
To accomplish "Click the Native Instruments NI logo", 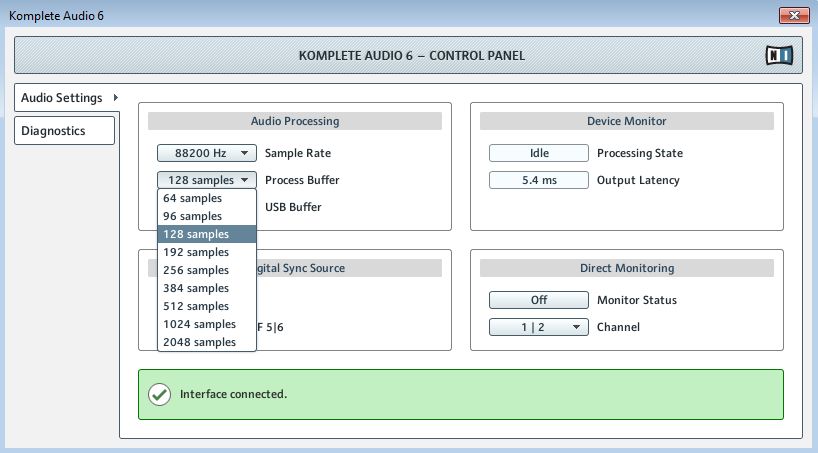I will coord(779,55).
